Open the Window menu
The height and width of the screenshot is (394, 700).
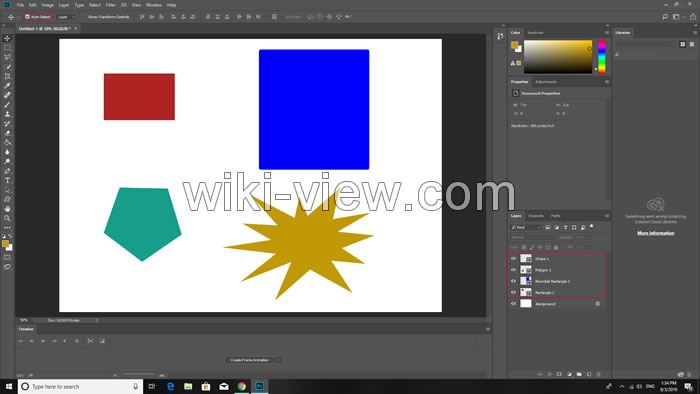click(154, 5)
